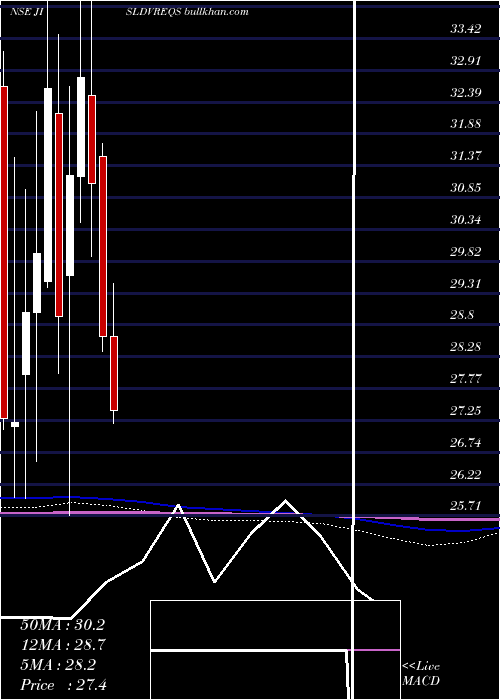This screenshot has height=700, width=500.
Task: Click the 33.42 price axis label
Action: click(466, 29)
